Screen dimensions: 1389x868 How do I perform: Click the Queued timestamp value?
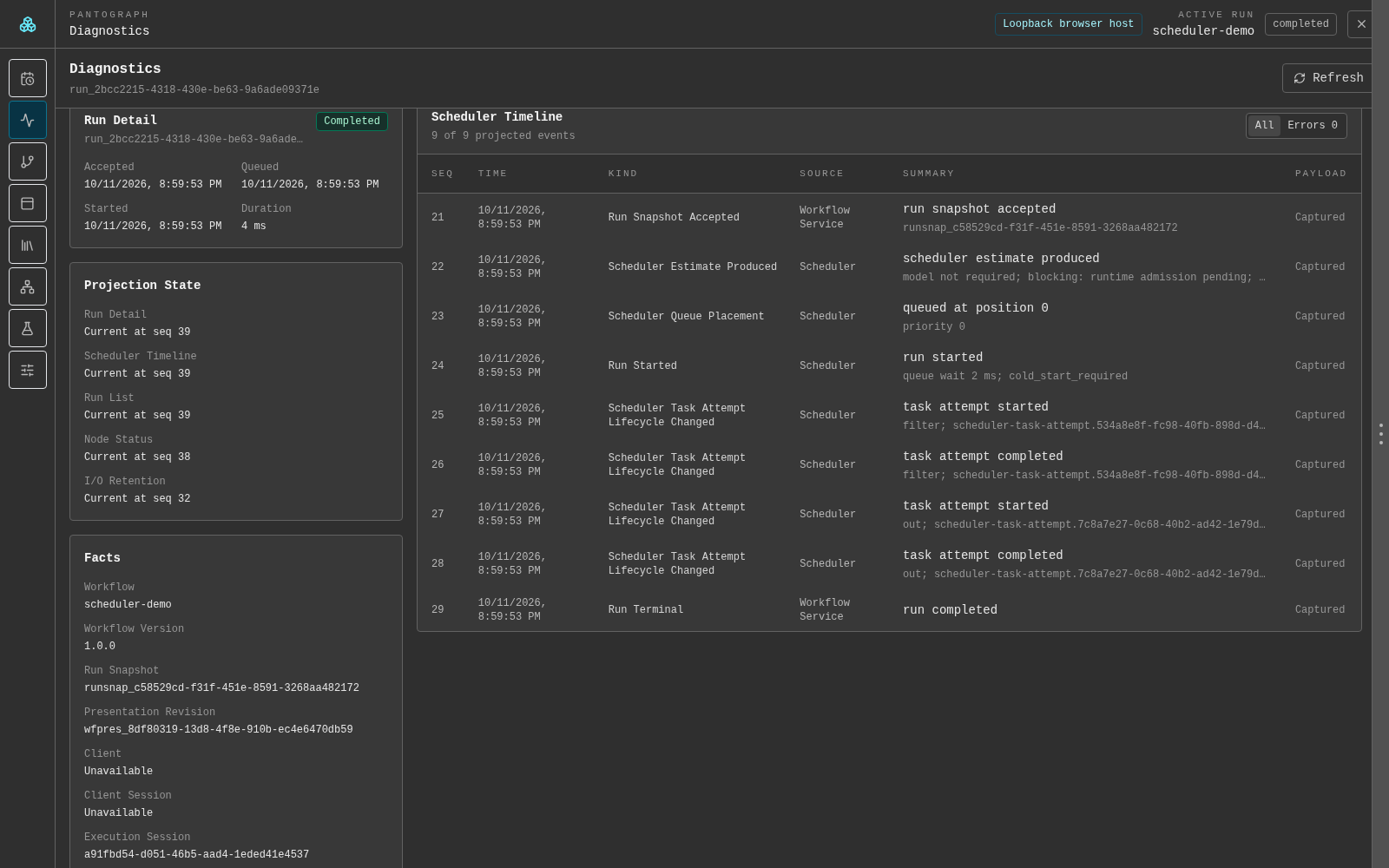coord(310,185)
